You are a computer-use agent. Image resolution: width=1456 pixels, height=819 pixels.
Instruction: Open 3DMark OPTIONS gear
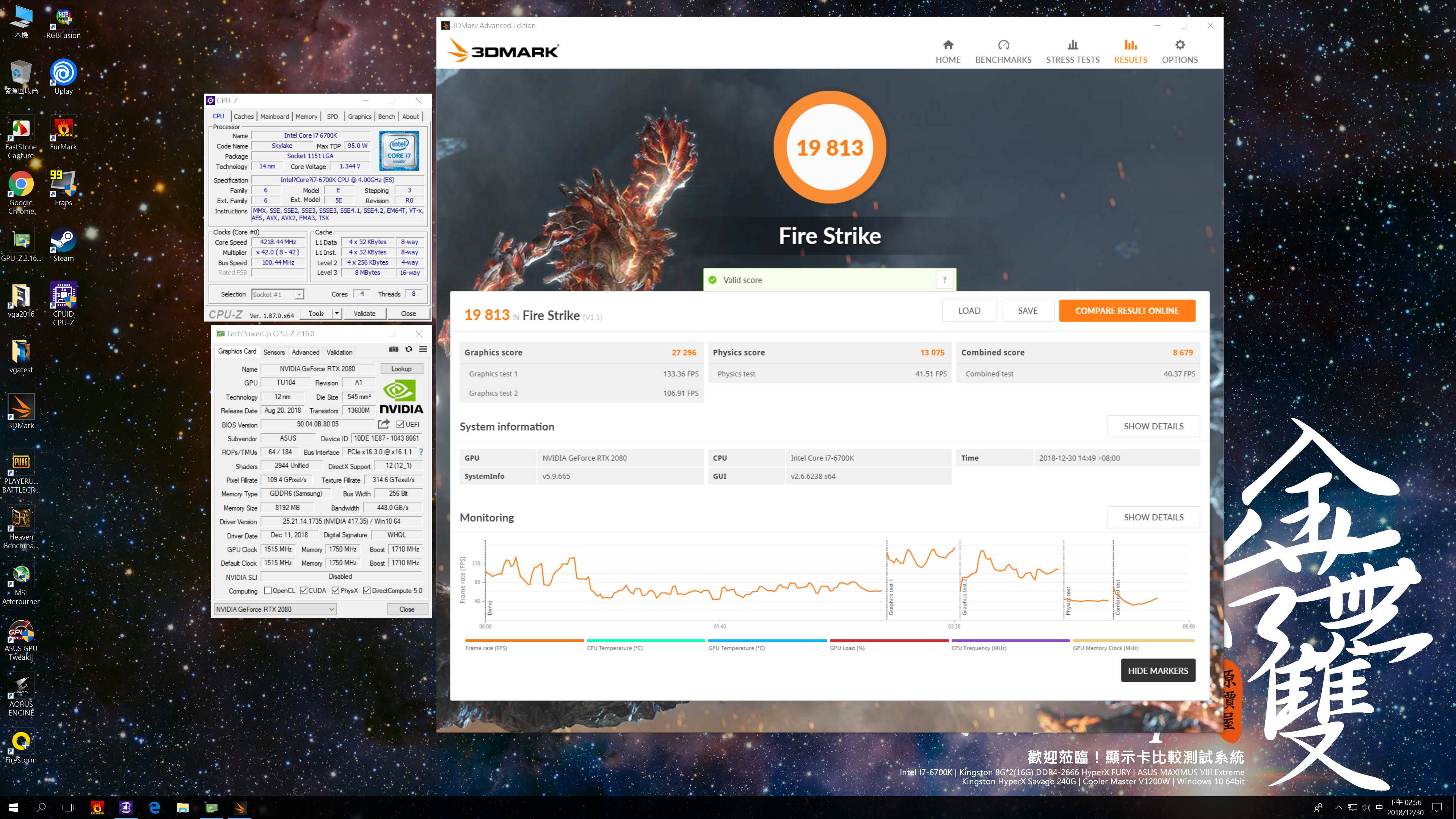1180,52
